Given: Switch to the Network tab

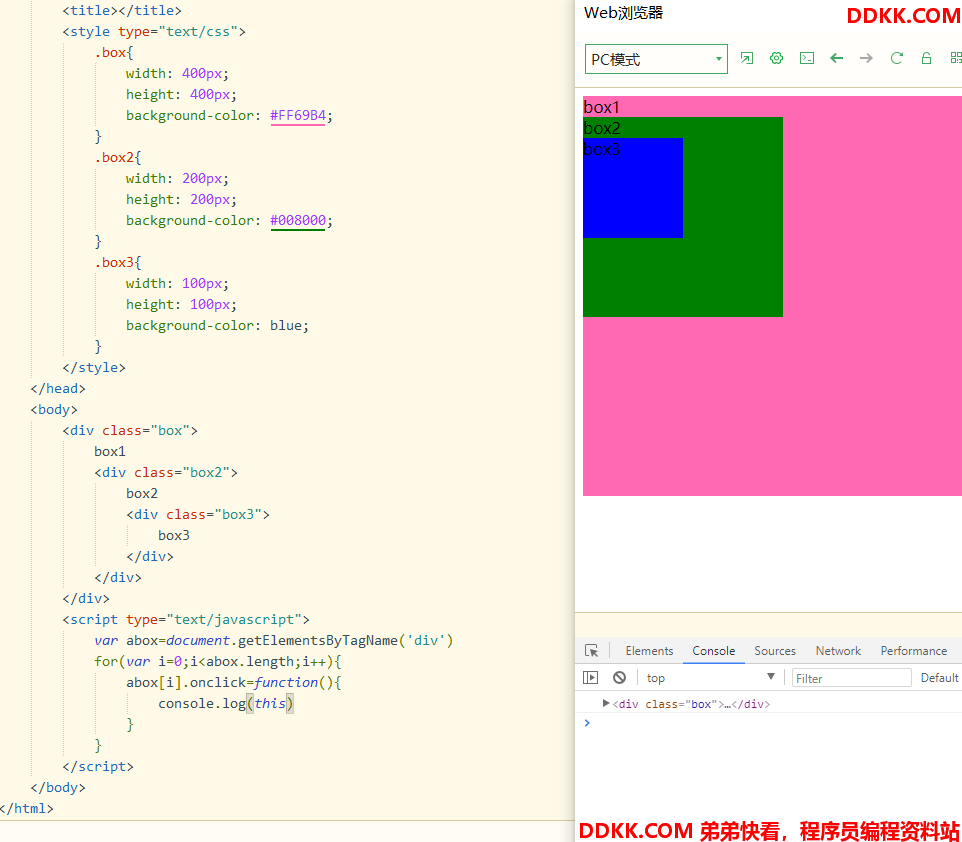Looking at the screenshot, I should pos(838,651).
